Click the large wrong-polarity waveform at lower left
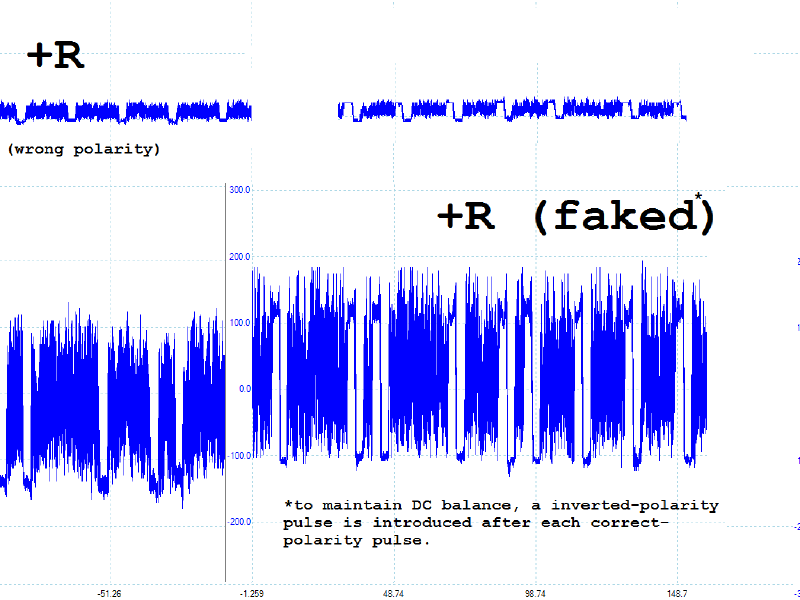800x600 pixels. tap(110, 400)
